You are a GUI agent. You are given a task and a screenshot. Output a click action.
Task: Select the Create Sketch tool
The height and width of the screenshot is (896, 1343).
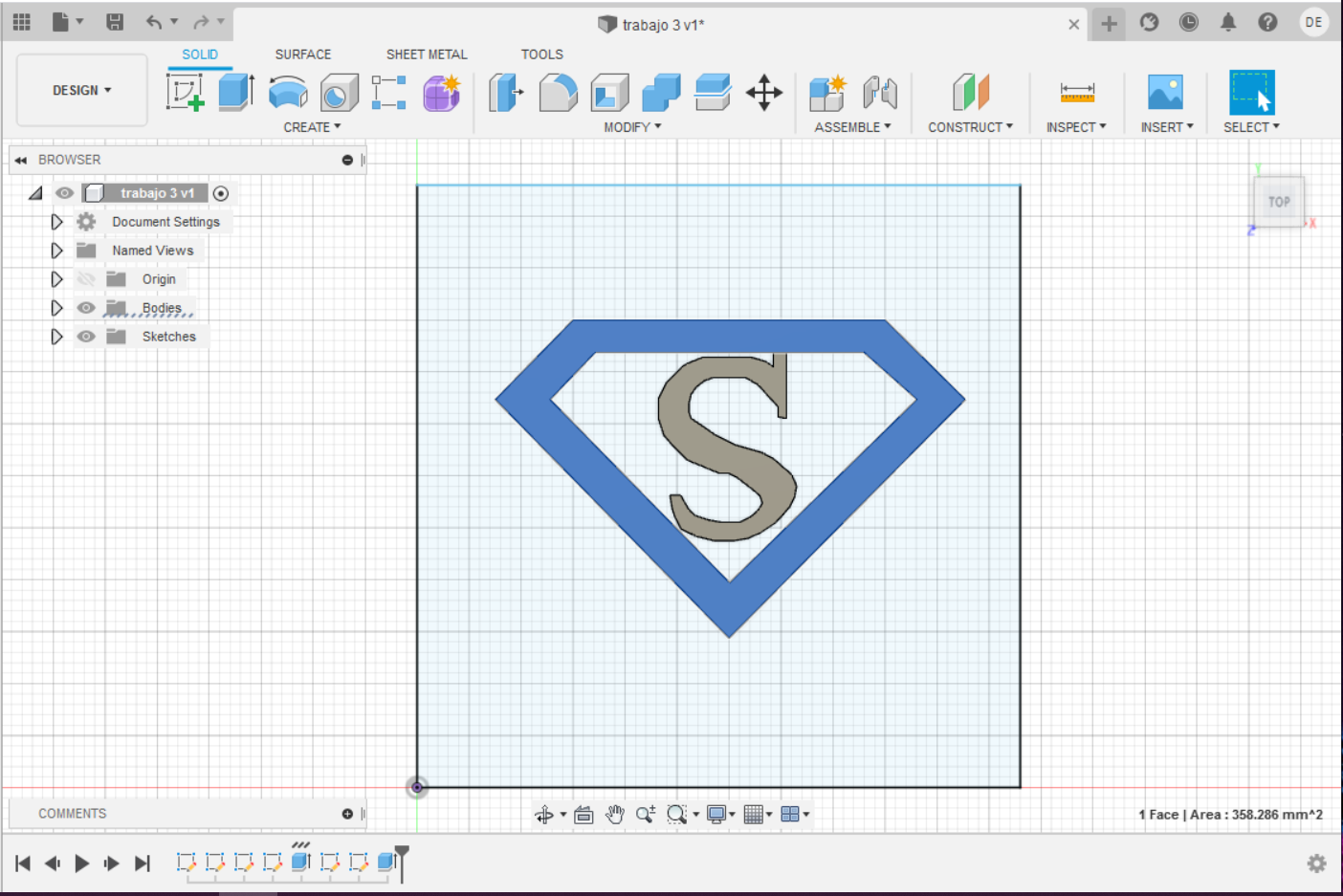pyautogui.click(x=185, y=93)
